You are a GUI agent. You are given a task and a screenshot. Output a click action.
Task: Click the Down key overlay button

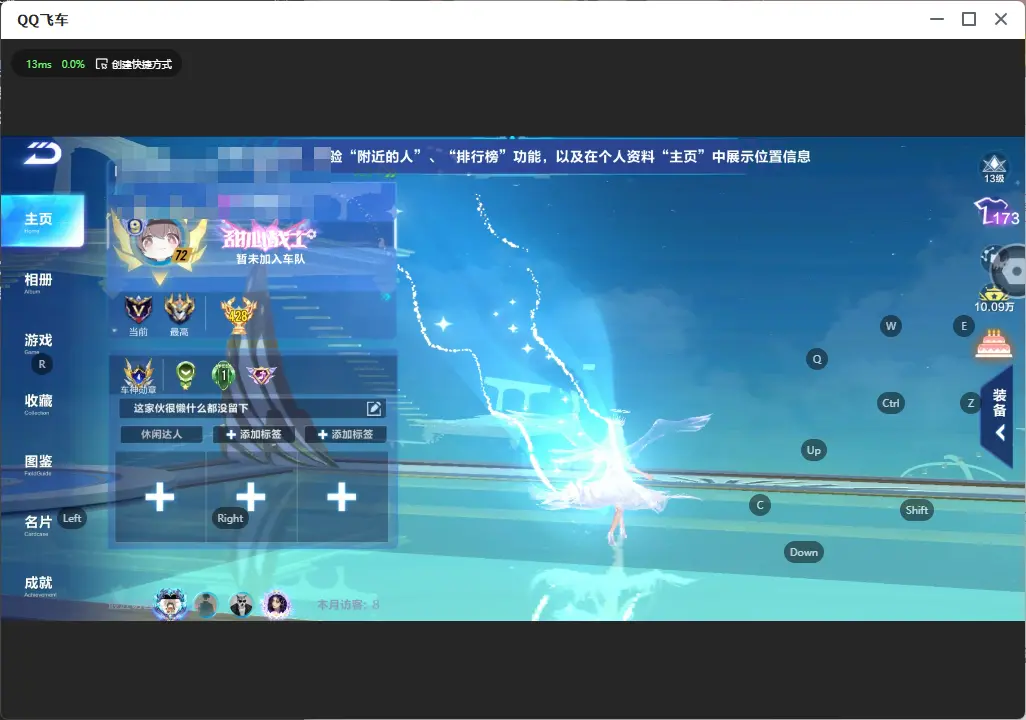click(804, 552)
